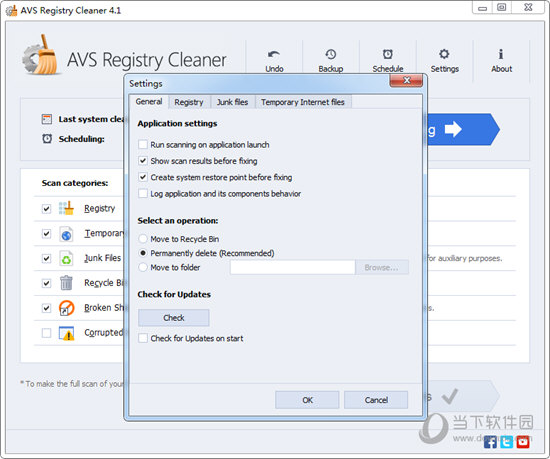Uncheck Create system restore point before fixing
The image size is (550, 459).
pos(143,177)
